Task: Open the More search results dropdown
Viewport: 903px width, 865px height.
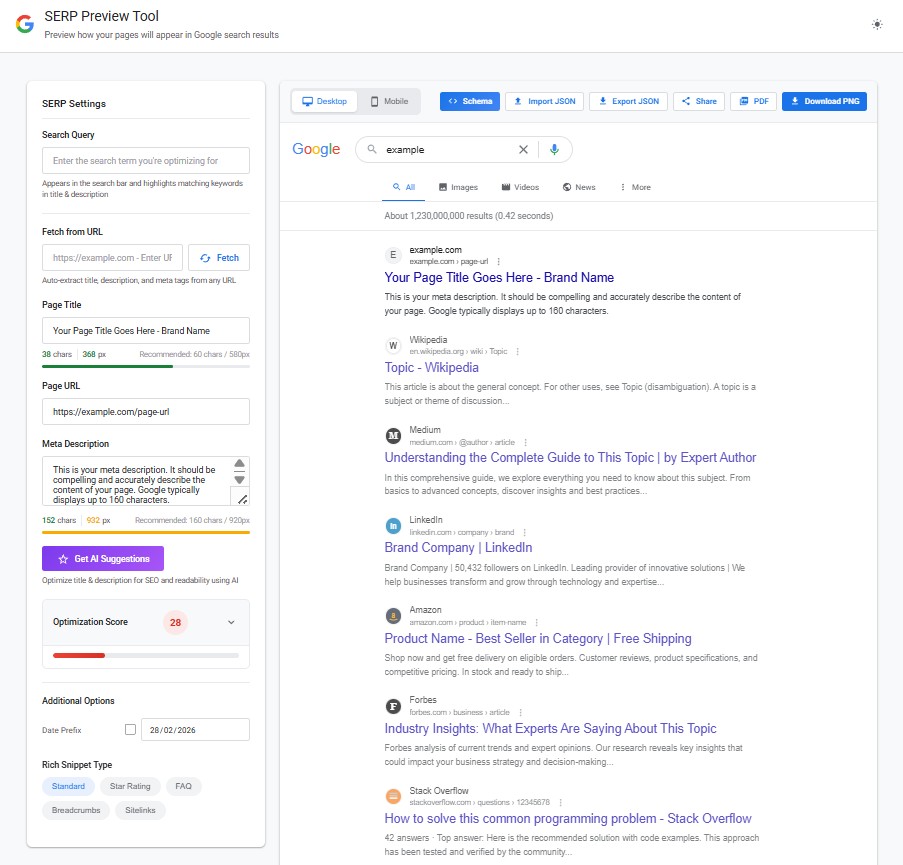Action: pyautogui.click(x=634, y=187)
